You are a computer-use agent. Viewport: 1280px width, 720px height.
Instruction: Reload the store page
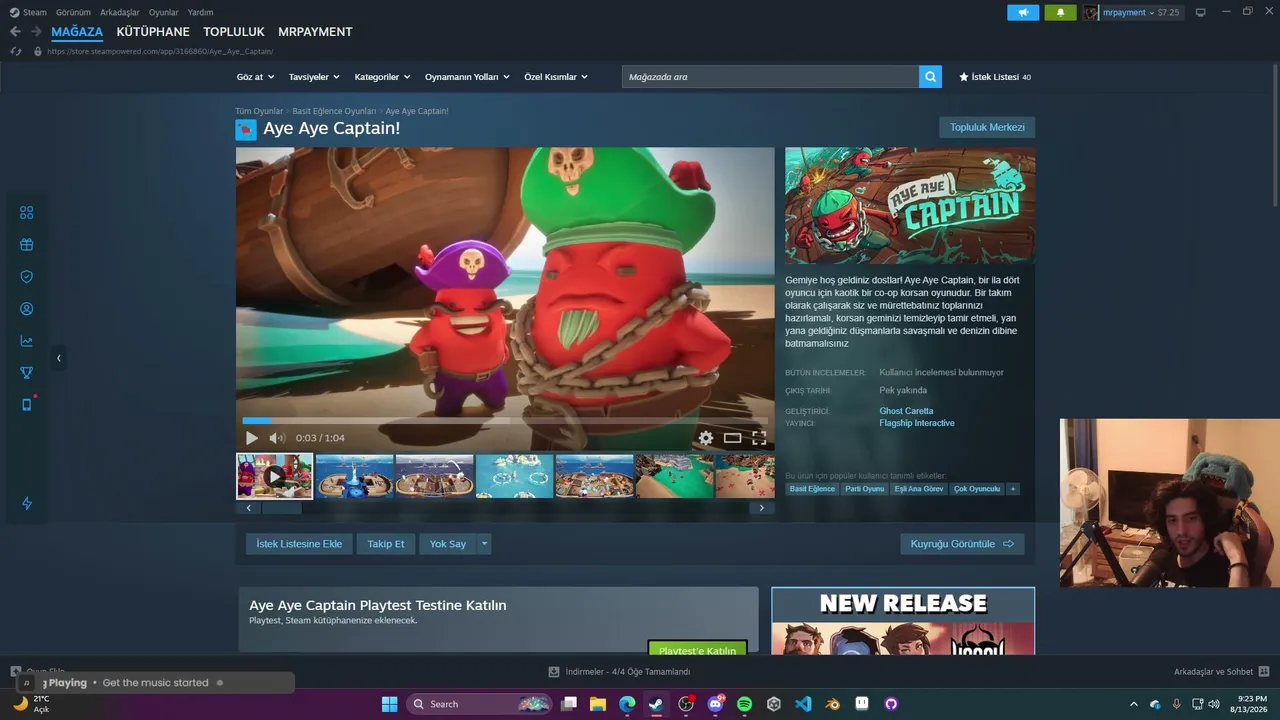pos(16,51)
